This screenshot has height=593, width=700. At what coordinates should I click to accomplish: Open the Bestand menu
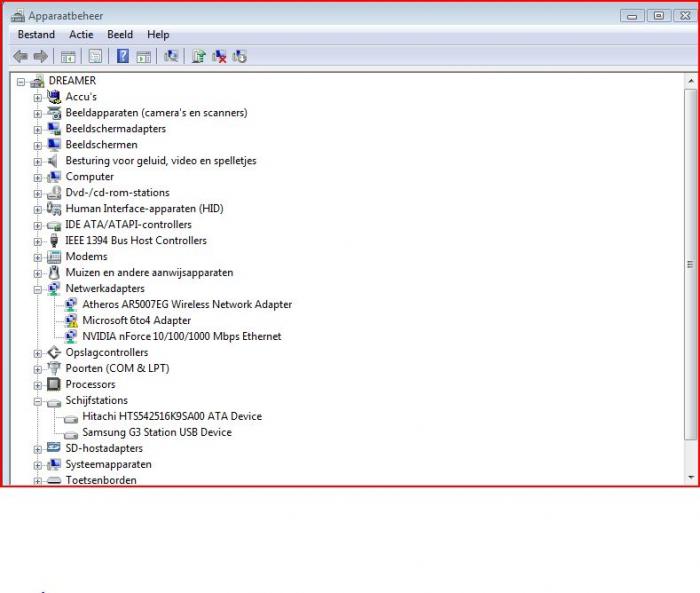click(36, 35)
